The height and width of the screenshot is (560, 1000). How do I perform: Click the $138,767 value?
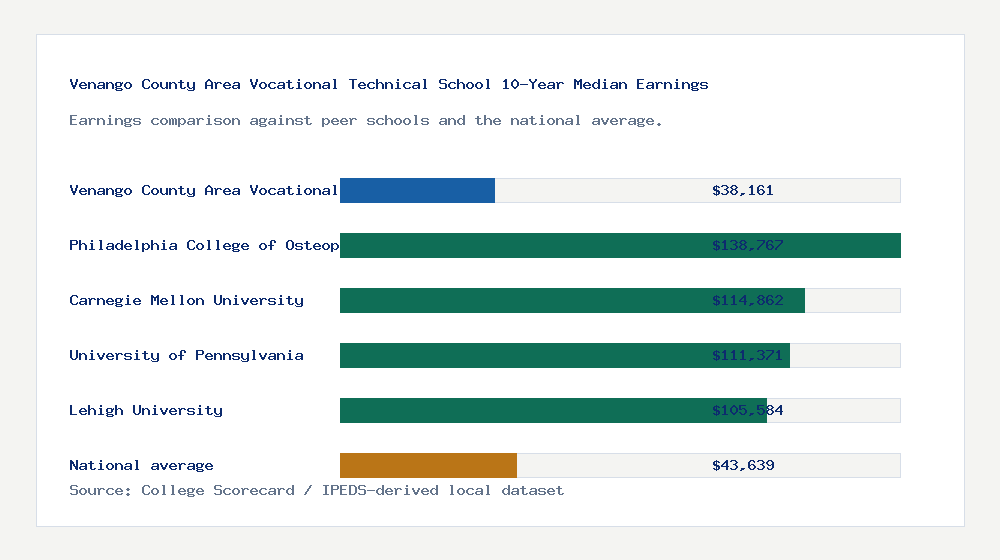pos(747,246)
